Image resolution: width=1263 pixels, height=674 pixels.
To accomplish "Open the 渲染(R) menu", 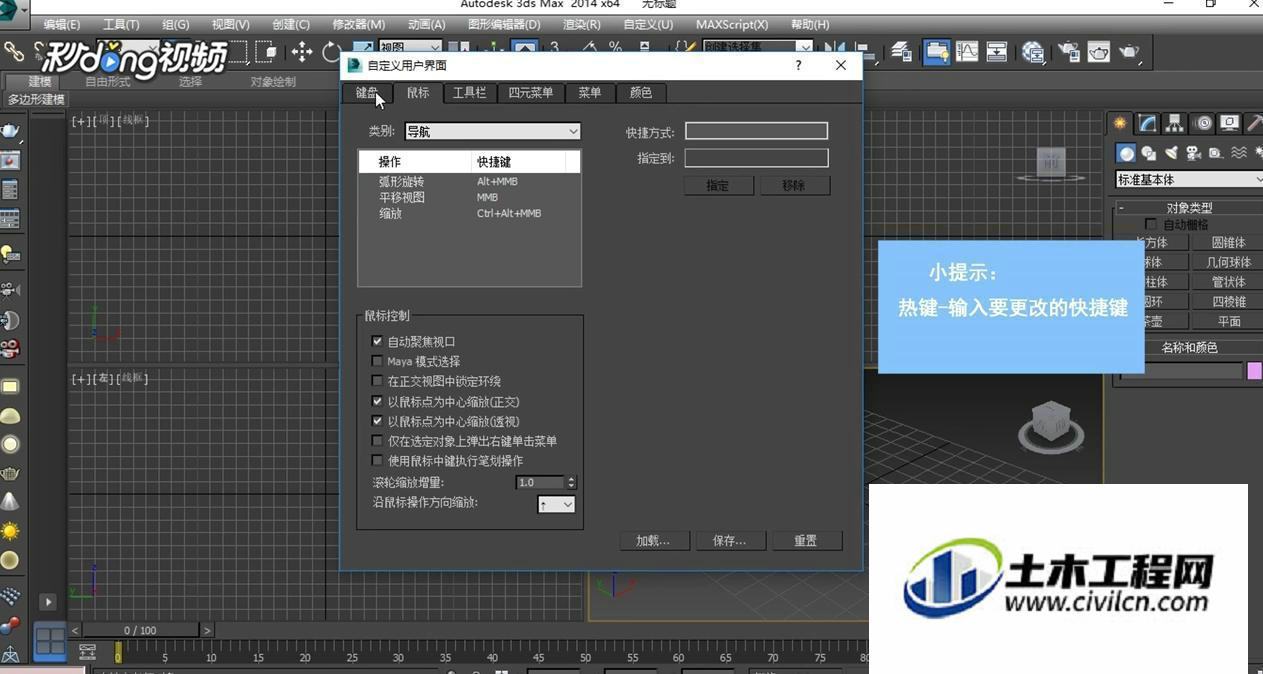I will (x=582, y=24).
